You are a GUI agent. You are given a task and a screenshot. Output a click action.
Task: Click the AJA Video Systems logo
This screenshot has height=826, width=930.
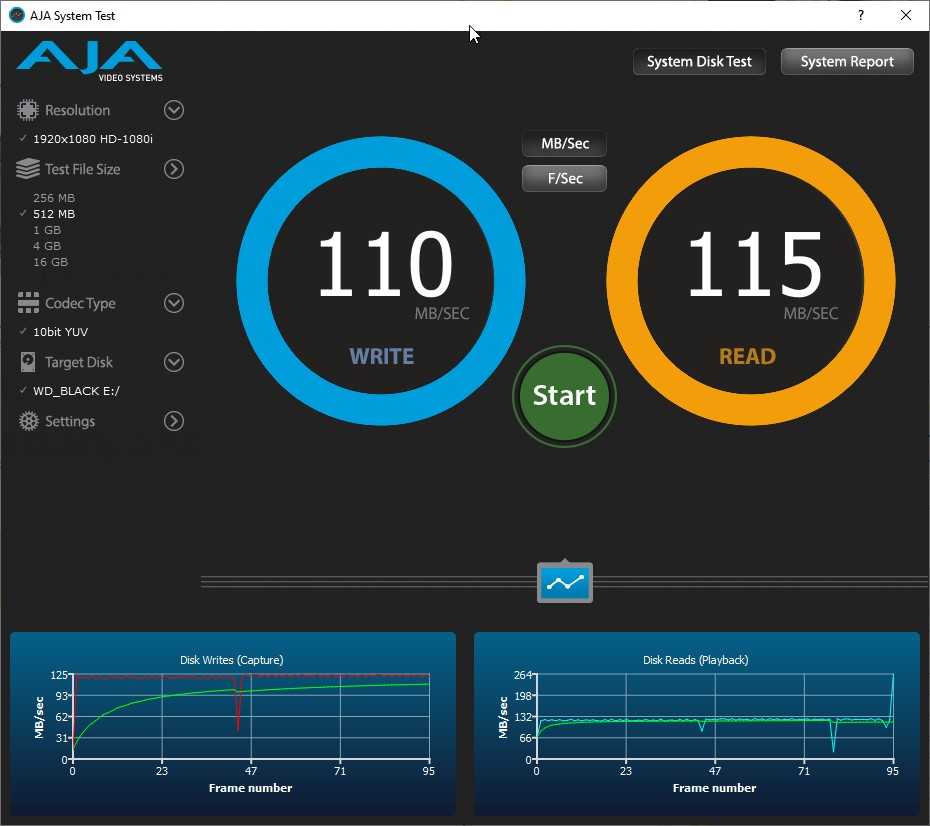pyautogui.click(x=89, y=60)
